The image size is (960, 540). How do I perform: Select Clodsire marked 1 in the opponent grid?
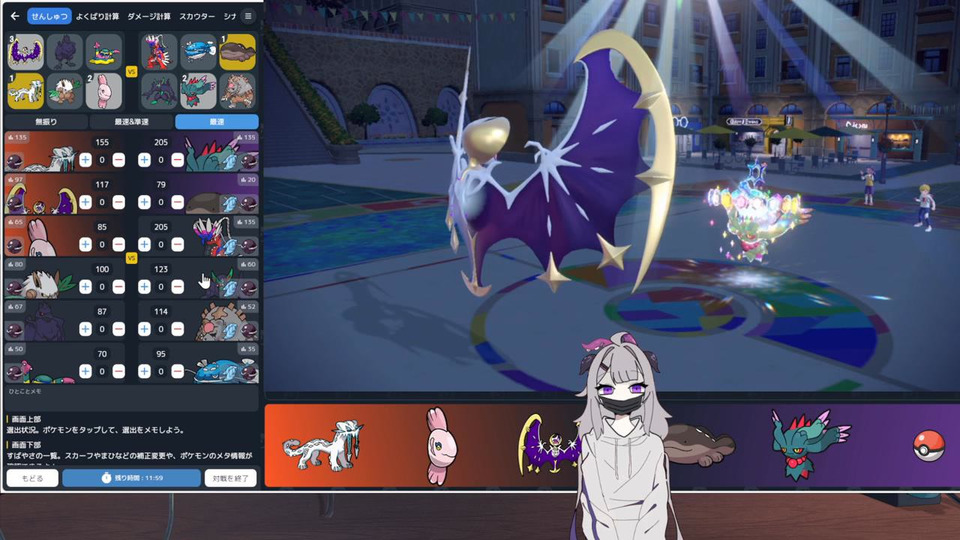[238, 51]
